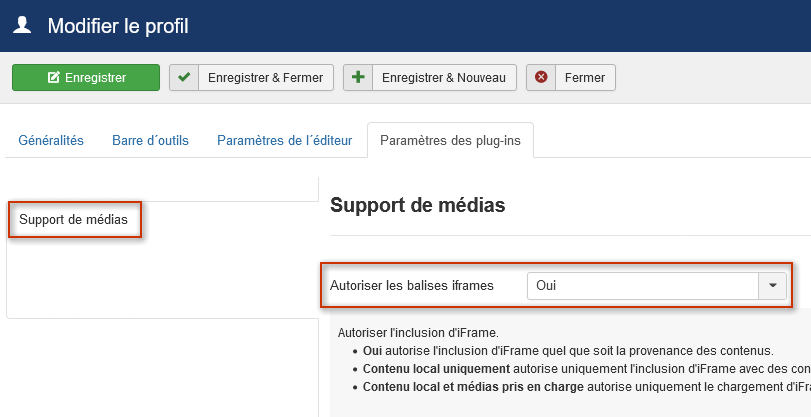Click the user profile icon in the header
This screenshot has width=811, height=417.
(x=23, y=25)
